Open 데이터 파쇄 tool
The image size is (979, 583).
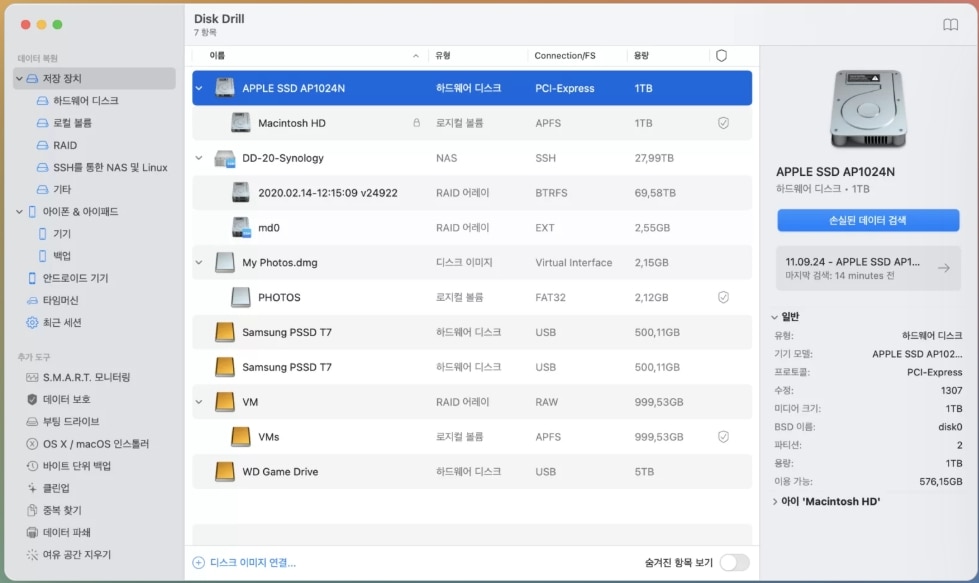[x=58, y=532]
